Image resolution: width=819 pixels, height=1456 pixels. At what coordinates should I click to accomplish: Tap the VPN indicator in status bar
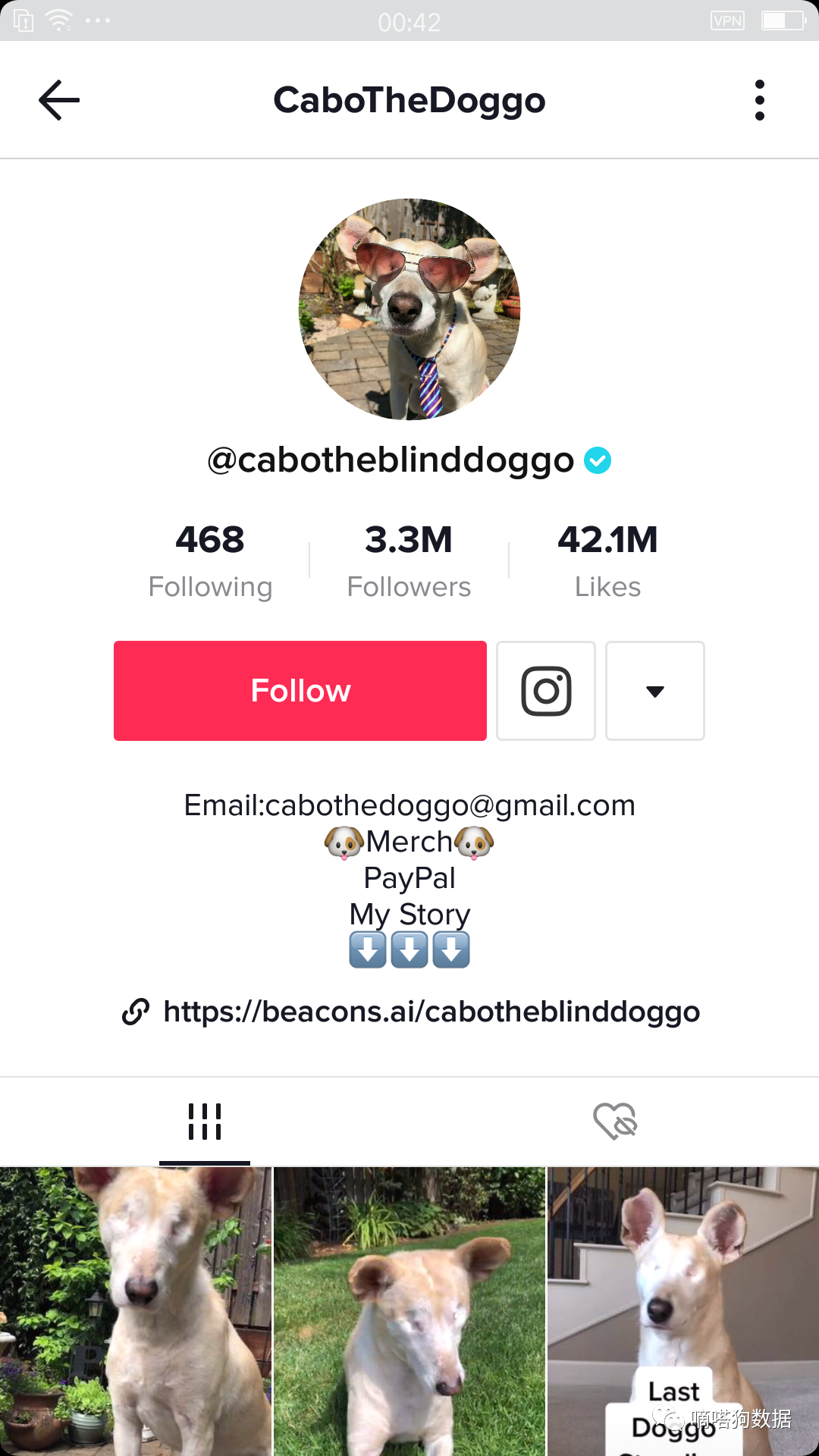pos(727,20)
